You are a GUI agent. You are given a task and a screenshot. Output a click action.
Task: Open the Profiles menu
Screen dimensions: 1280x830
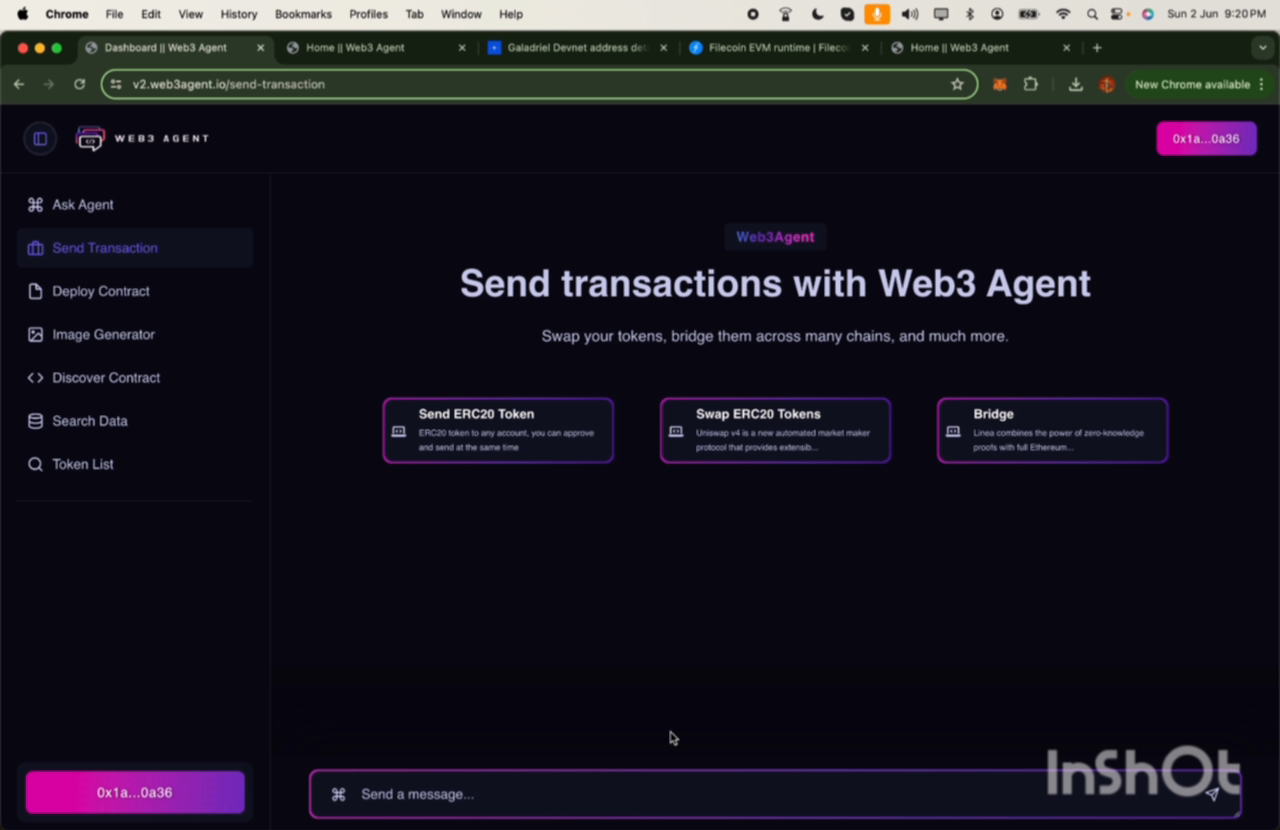(368, 14)
